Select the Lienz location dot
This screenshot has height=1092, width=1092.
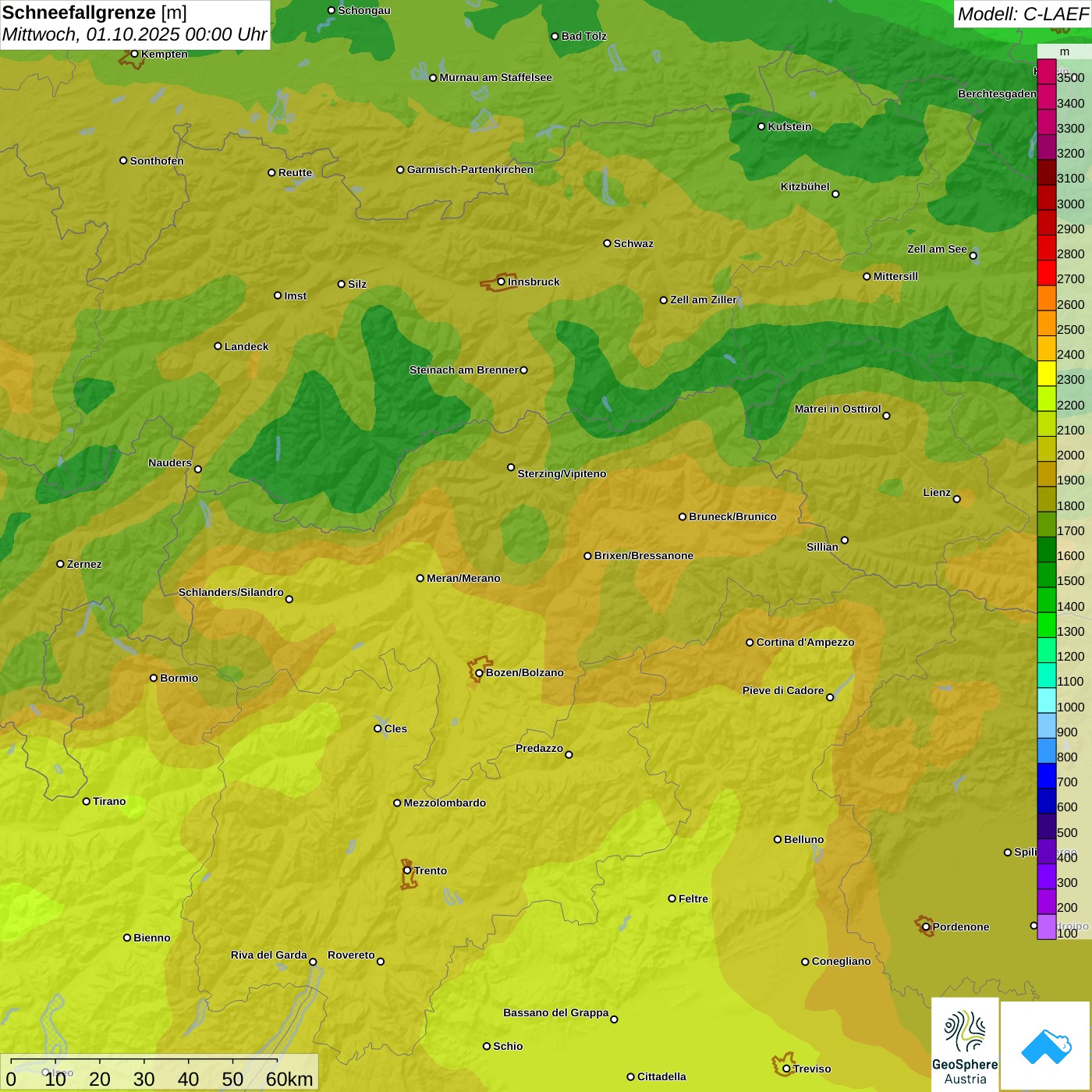coord(957,499)
